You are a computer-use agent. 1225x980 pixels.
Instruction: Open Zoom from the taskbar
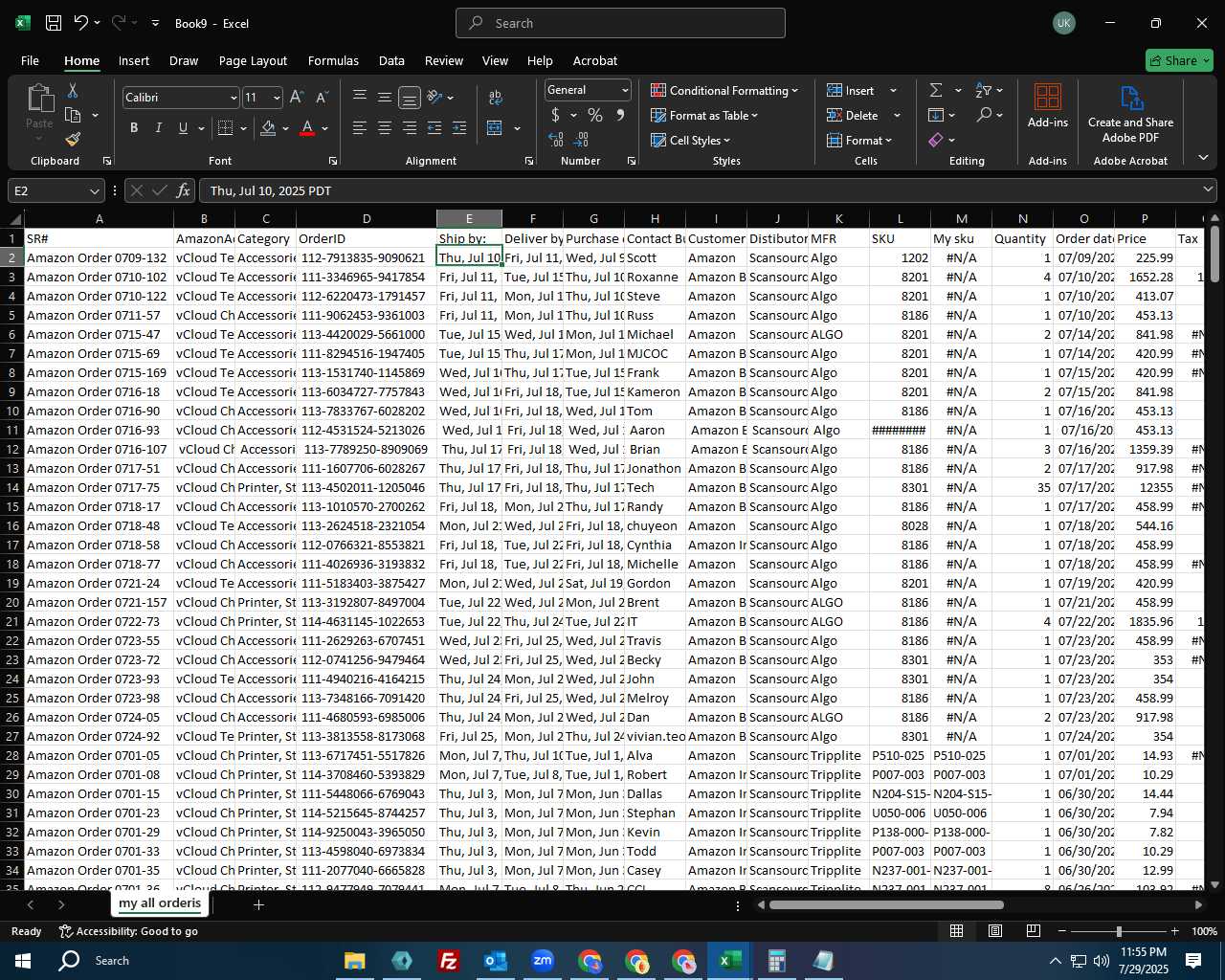pos(543,961)
